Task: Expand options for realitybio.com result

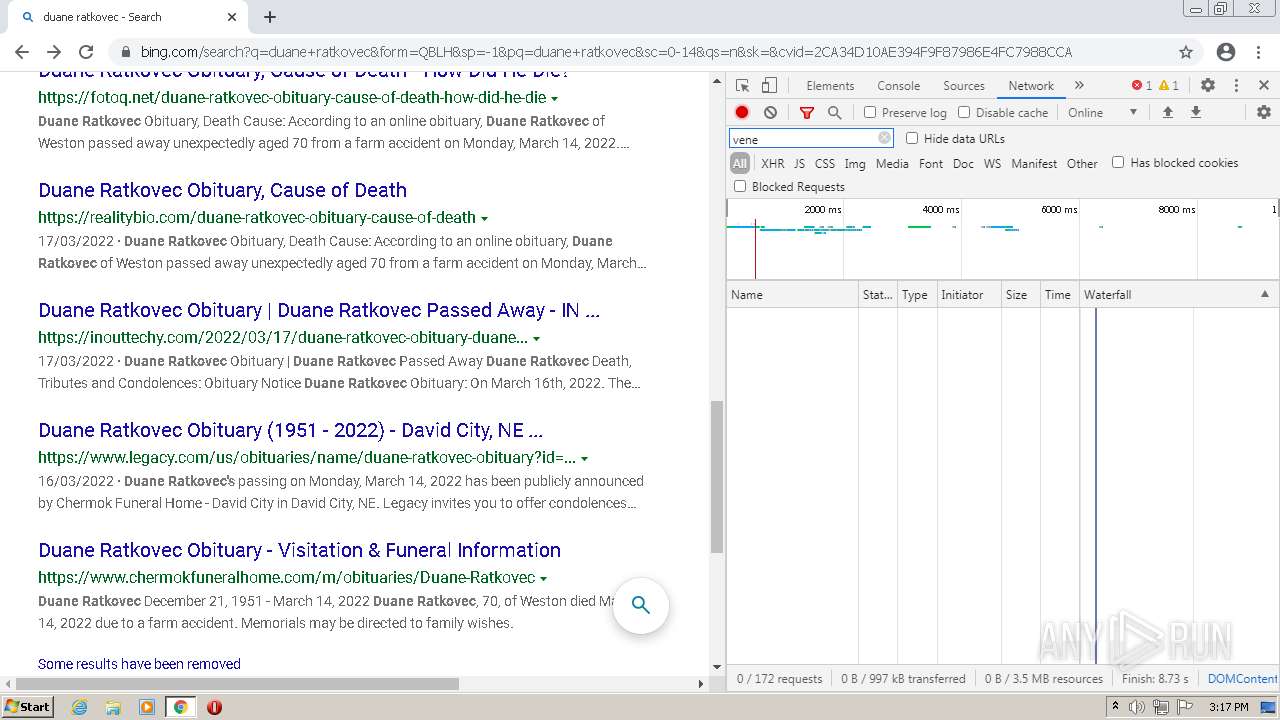Action: tap(485, 218)
